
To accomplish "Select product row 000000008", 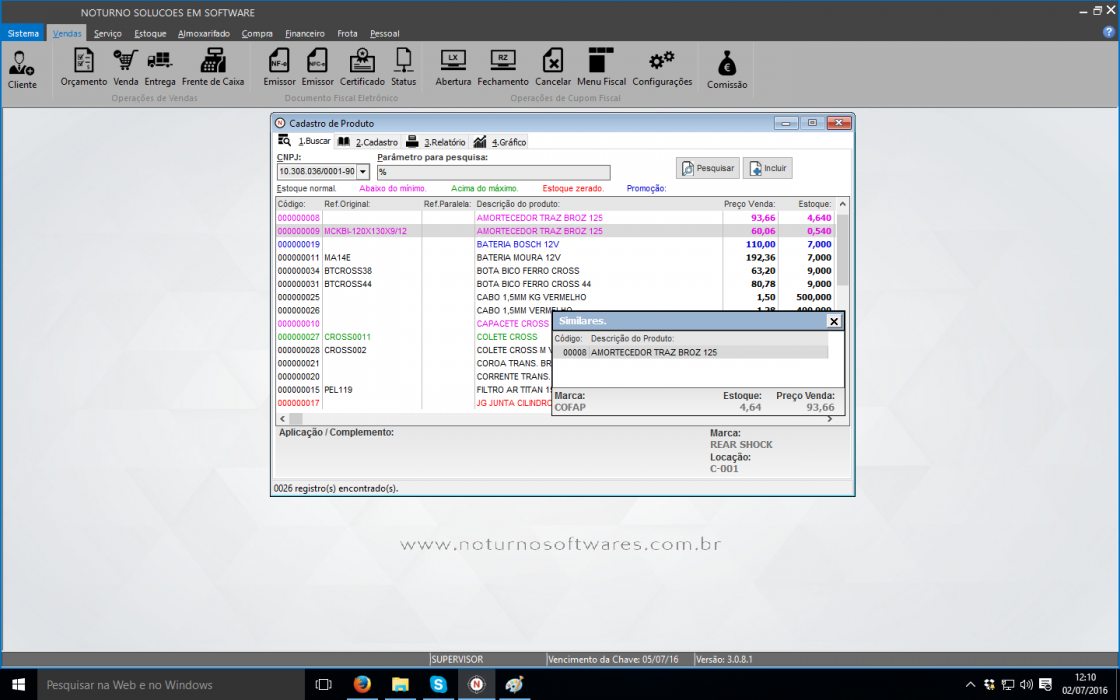I will pos(556,218).
